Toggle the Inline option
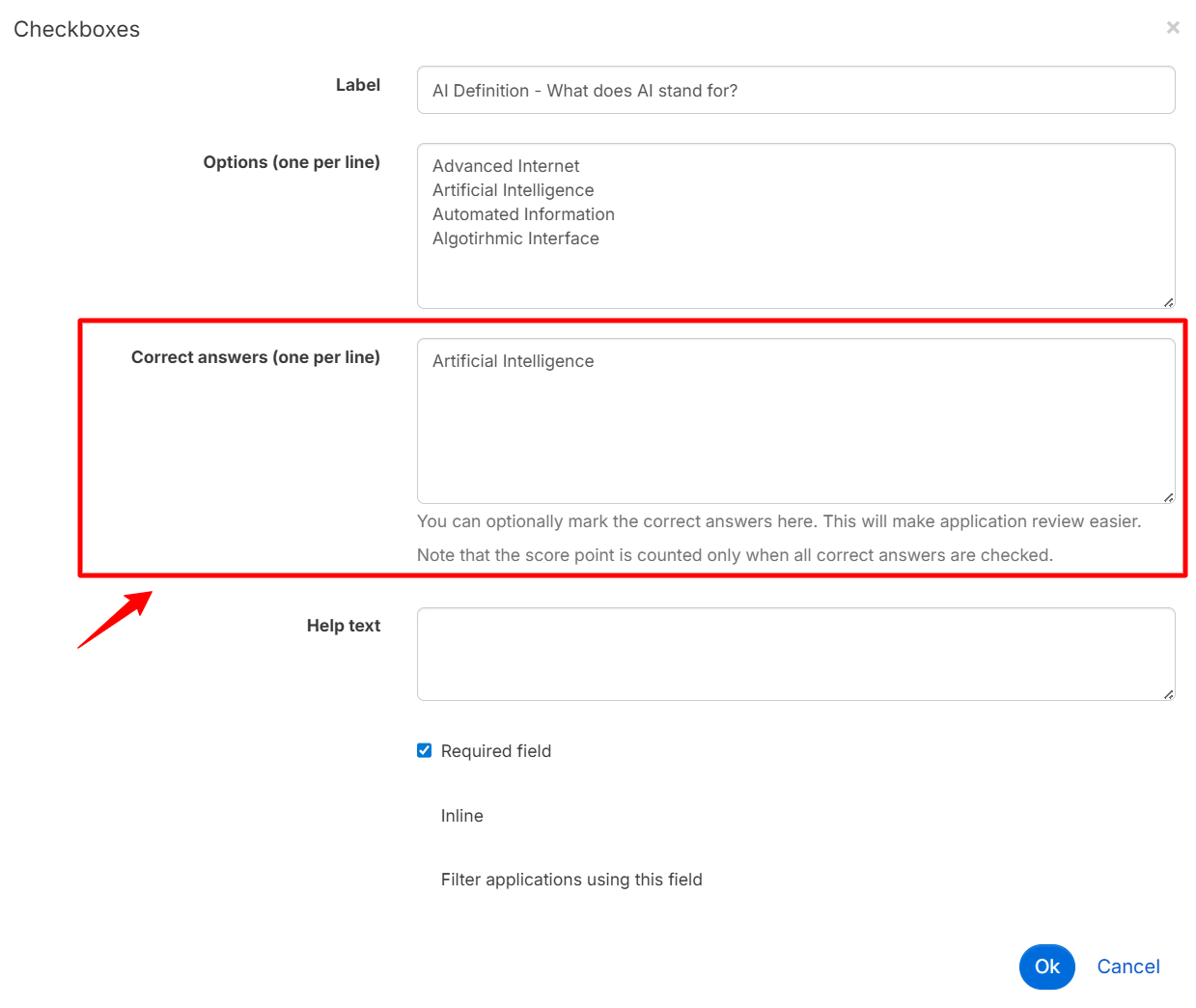This screenshot has height=1008, width=1196. (461, 816)
